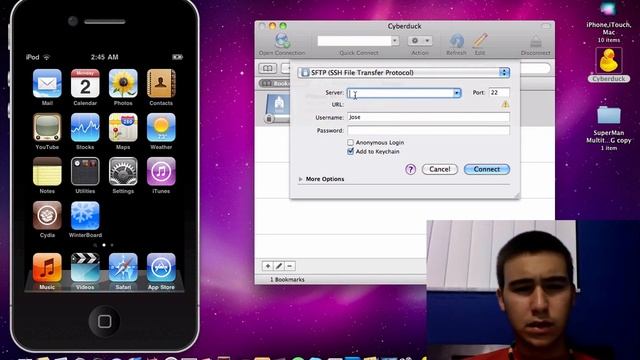Click the purple help question button

[411, 169]
